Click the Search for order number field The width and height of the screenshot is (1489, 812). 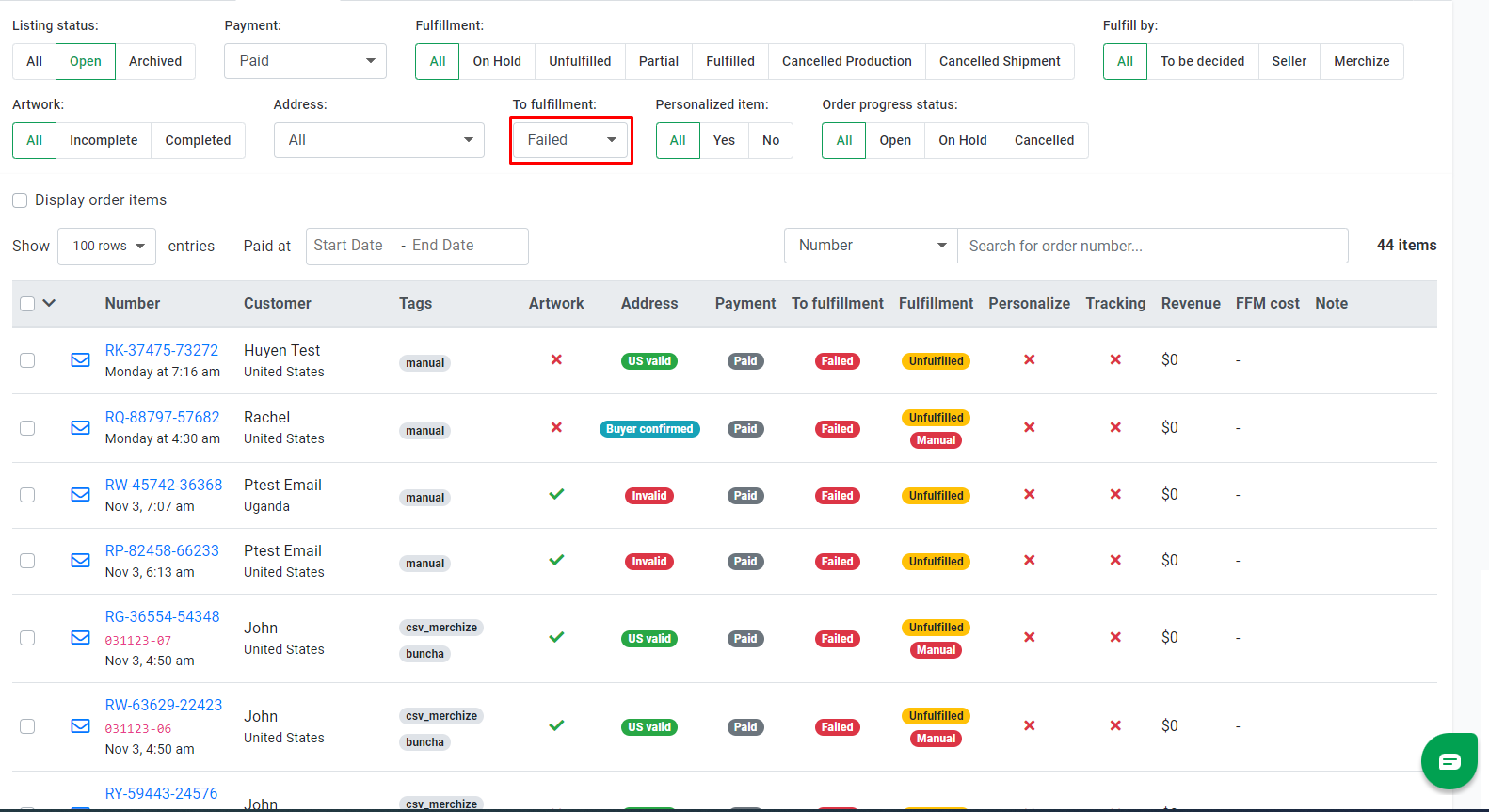click(x=1153, y=246)
